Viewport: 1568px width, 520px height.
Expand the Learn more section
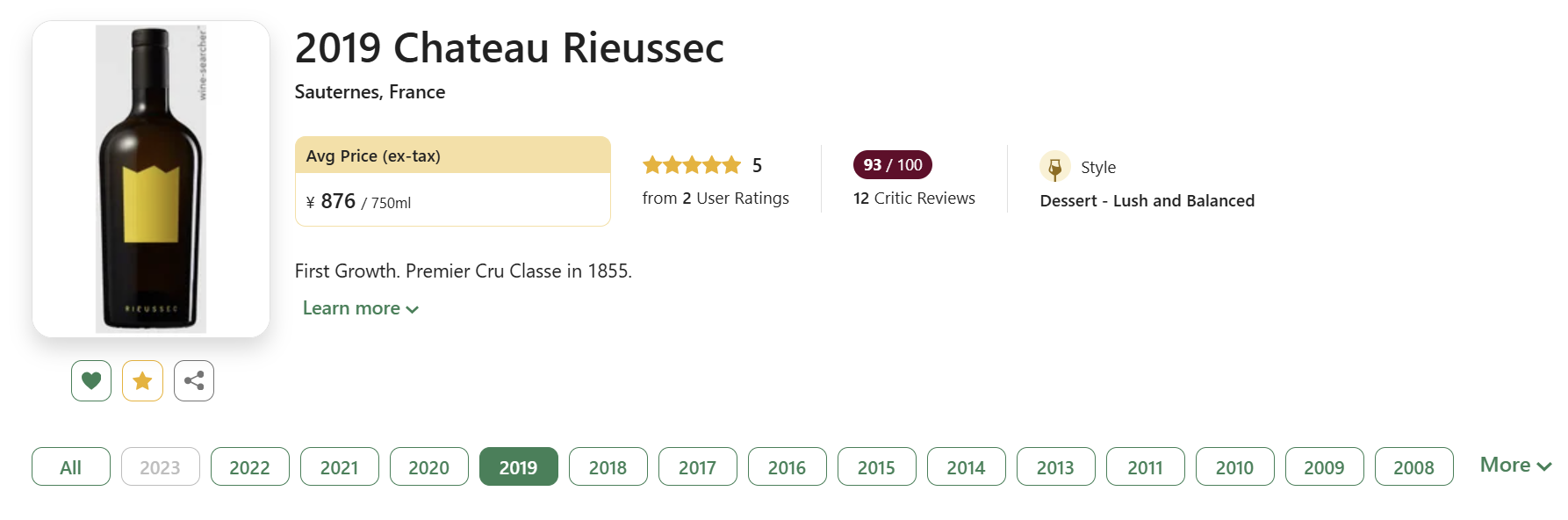coord(361,308)
